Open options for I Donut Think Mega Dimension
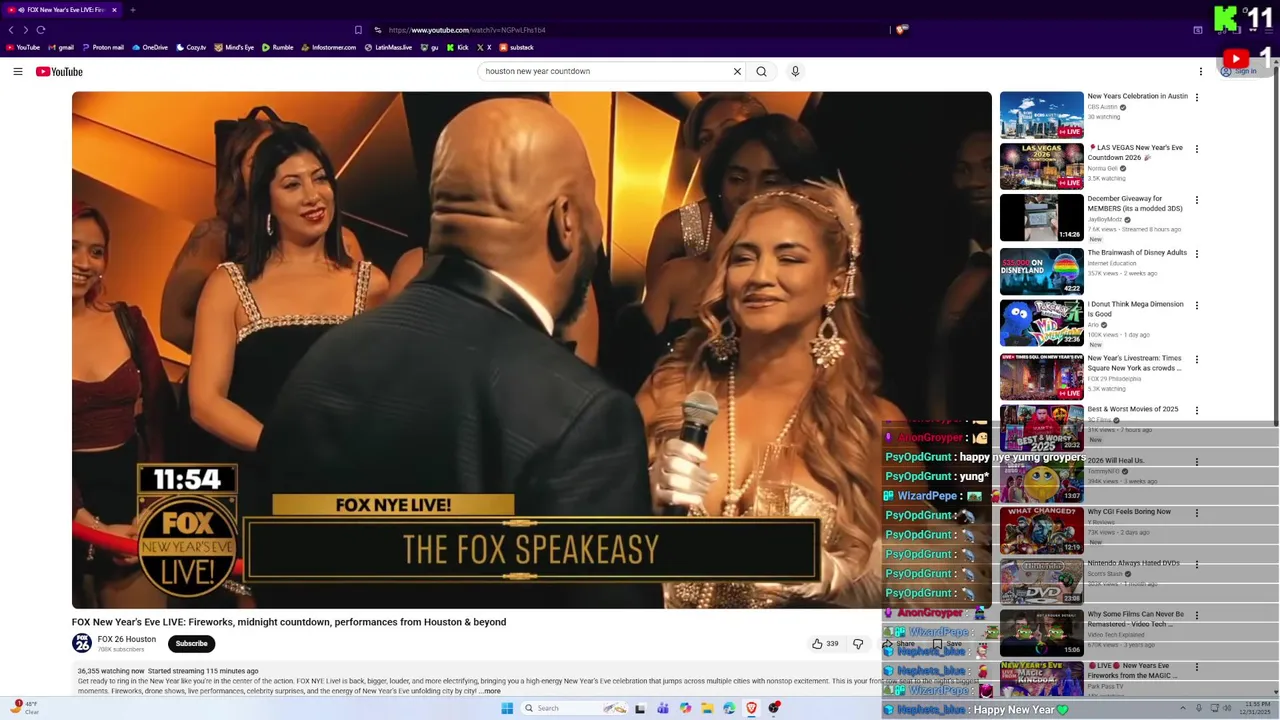The image size is (1280, 720). 1197,305
